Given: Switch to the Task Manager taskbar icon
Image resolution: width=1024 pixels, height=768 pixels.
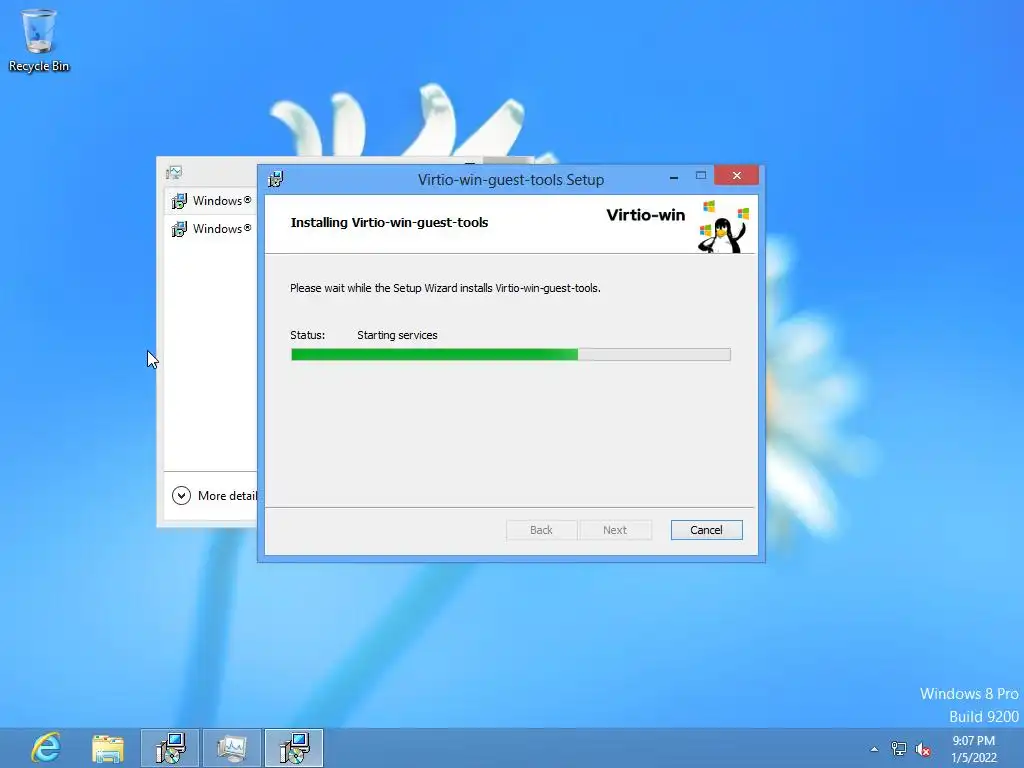Looking at the screenshot, I should [232, 748].
